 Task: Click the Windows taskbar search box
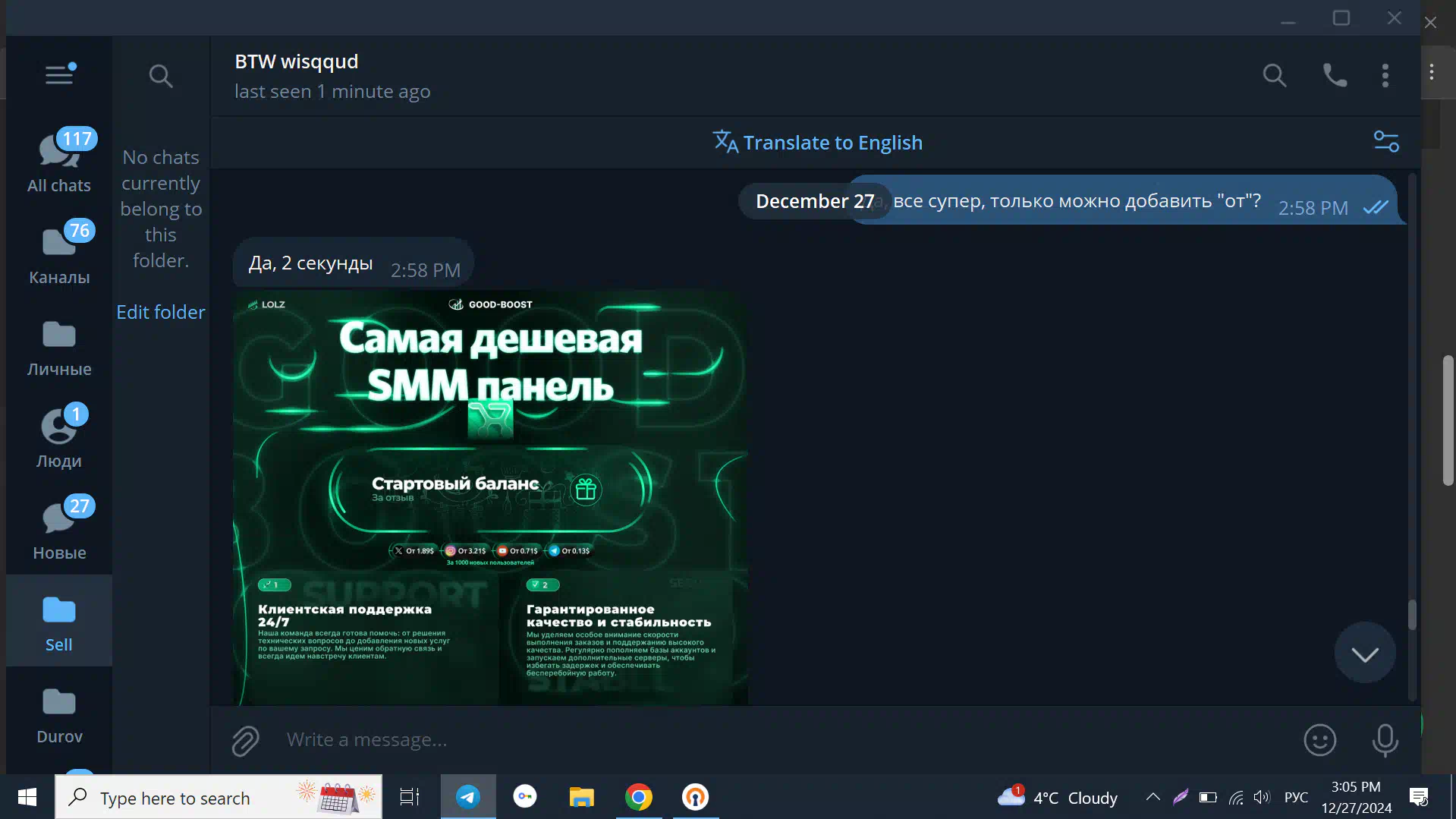click(219, 797)
